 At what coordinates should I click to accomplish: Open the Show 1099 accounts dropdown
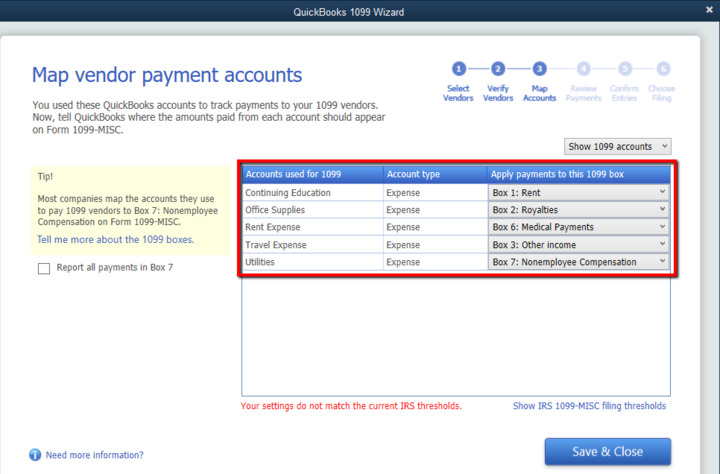click(x=618, y=147)
